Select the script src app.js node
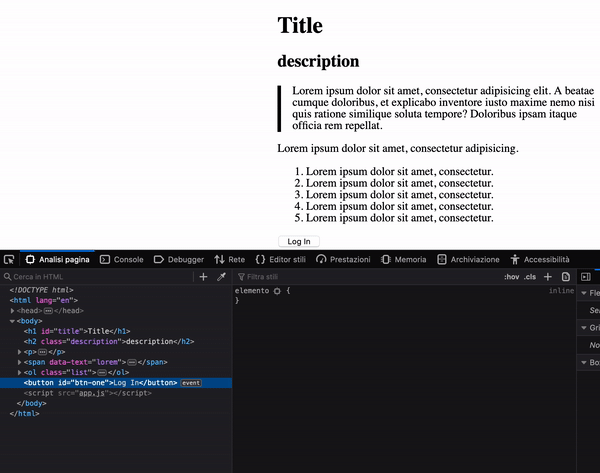 (x=88, y=393)
